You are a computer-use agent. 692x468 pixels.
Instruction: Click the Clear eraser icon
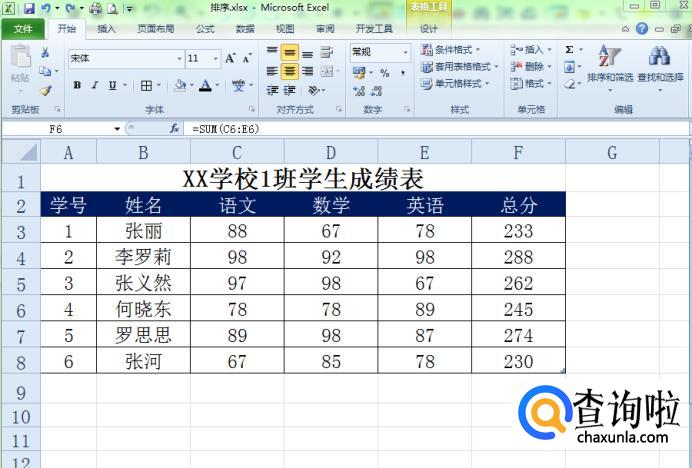570,83
